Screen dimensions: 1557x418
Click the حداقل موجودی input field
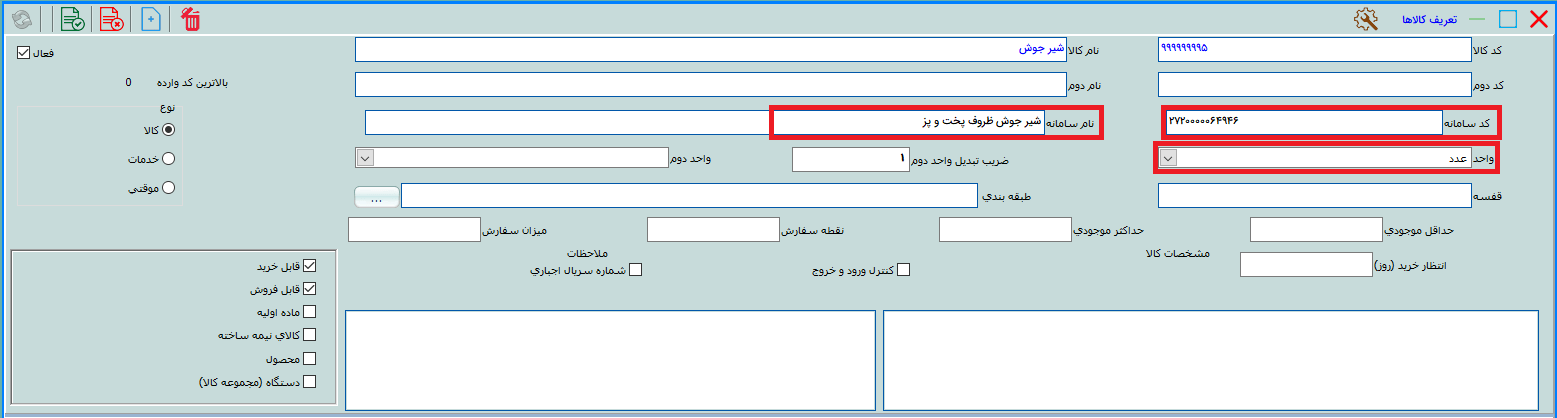(x=1316, y=230)
